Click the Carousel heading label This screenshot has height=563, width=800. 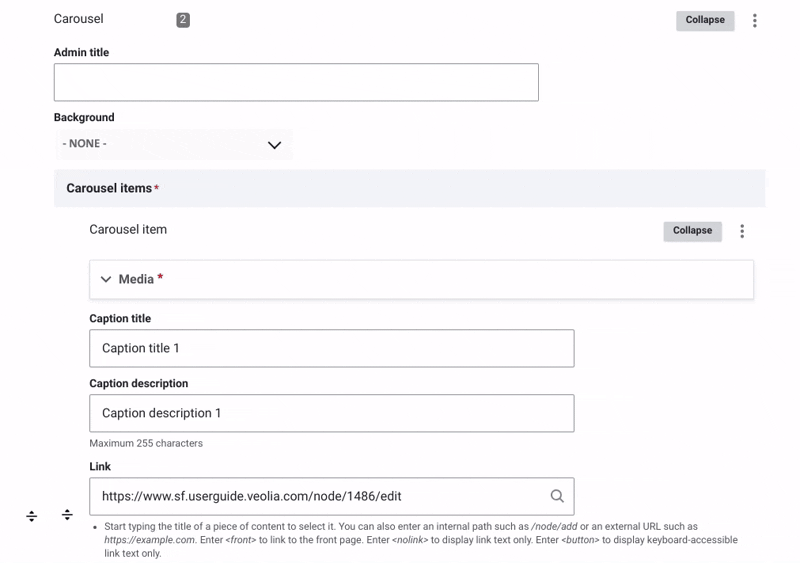pos(79,19)
